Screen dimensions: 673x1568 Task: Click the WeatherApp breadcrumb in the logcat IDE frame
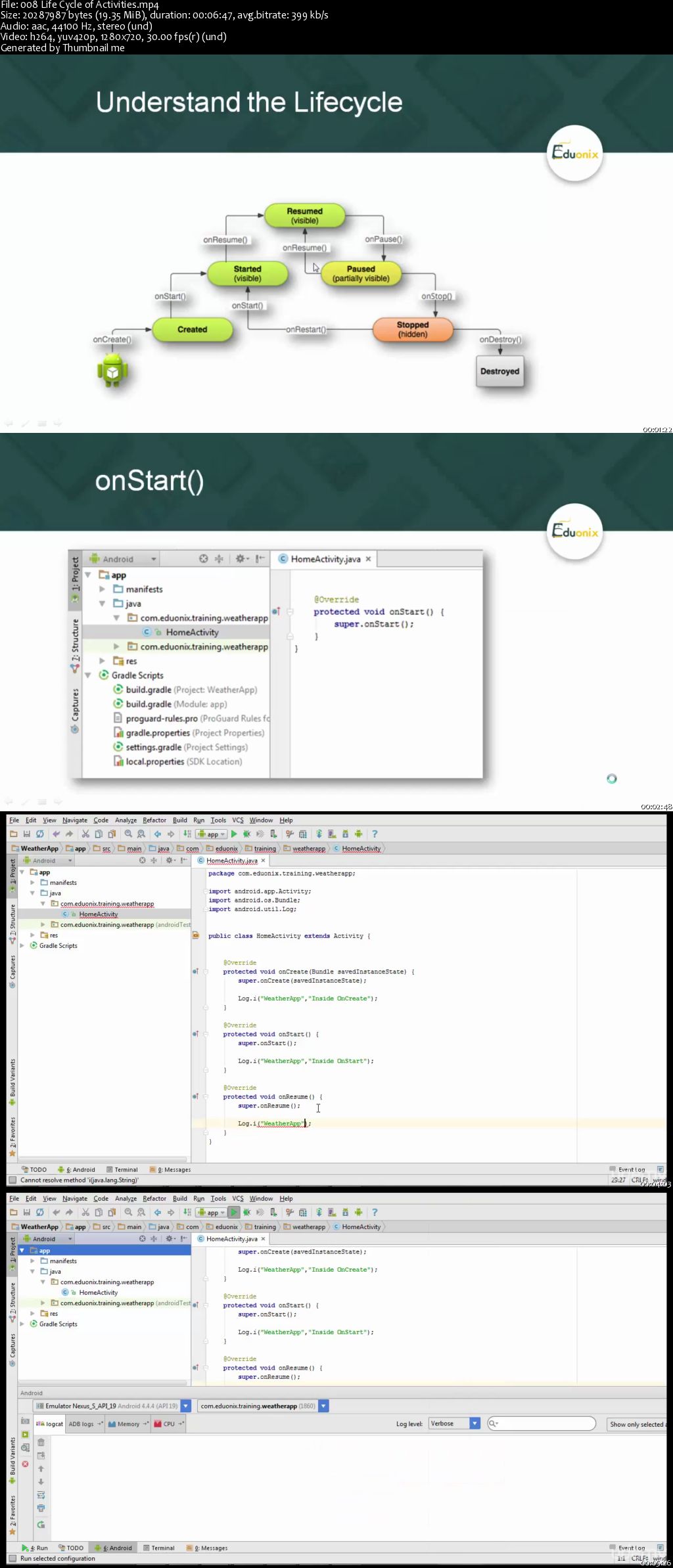[x=35, y=1226]
